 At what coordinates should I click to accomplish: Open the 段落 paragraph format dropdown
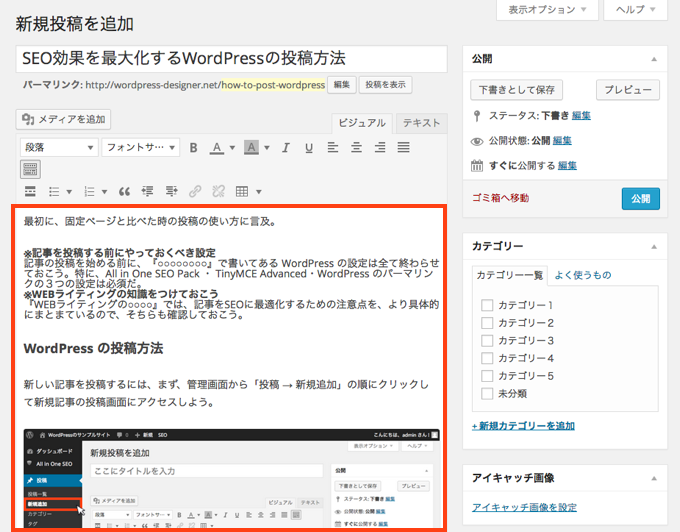point(59,147)
